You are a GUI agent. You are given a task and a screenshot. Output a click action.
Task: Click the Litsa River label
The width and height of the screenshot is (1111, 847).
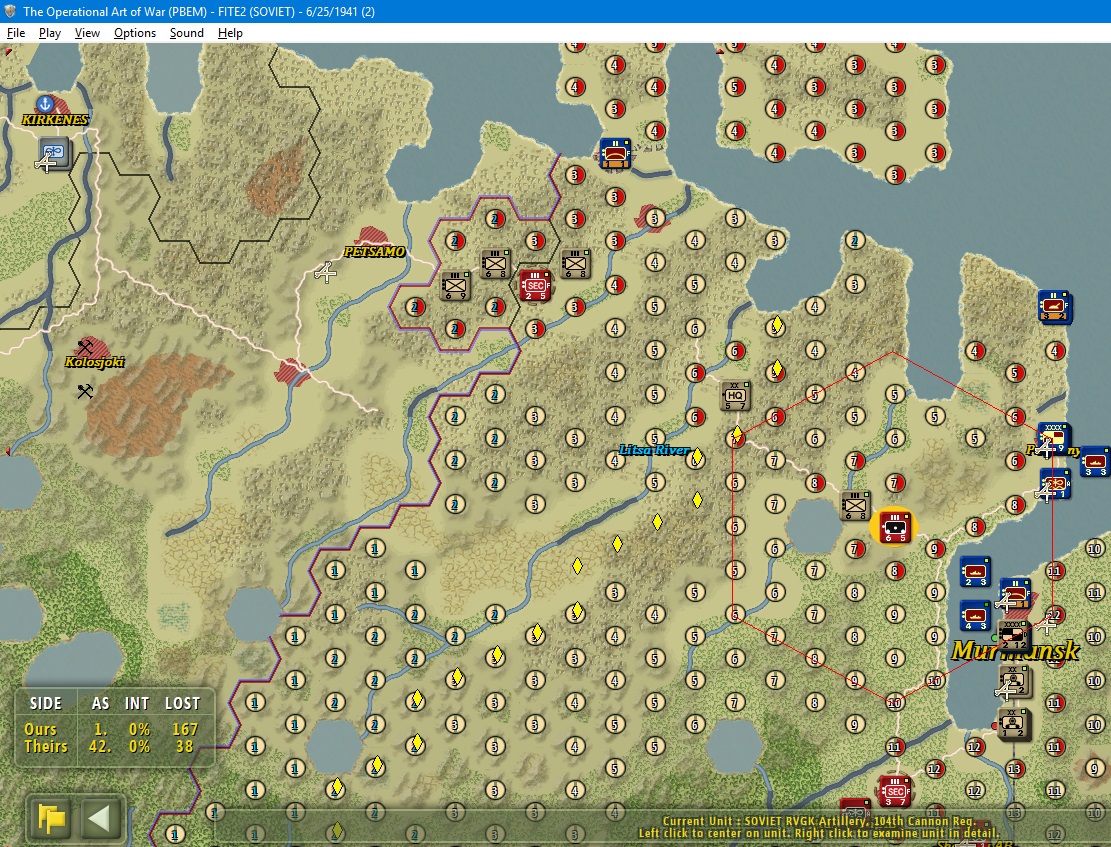click(x=654, y=450)
